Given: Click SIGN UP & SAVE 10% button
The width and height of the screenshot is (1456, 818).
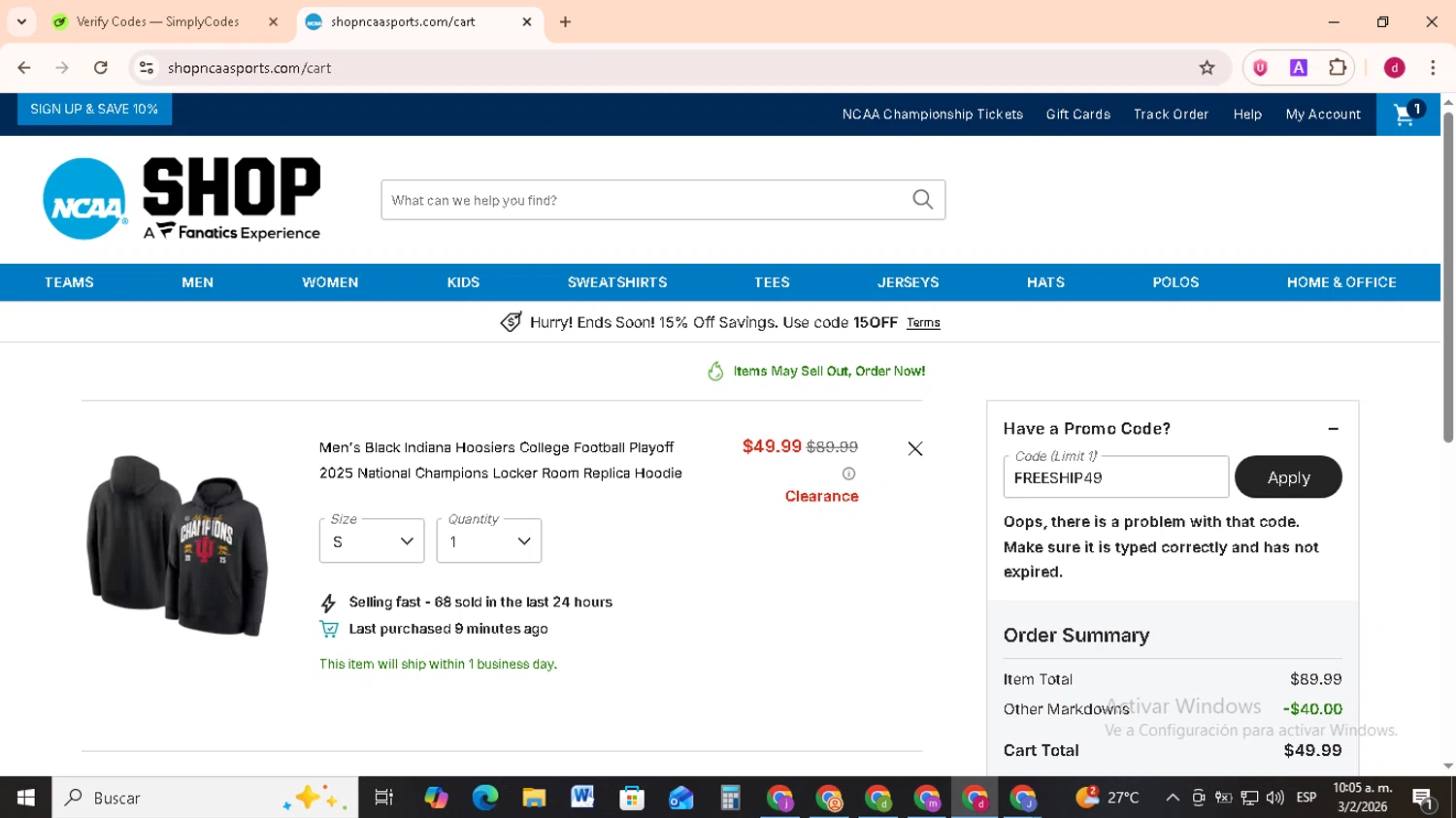Looking at the screenshot, I should (x=94, y=109).
